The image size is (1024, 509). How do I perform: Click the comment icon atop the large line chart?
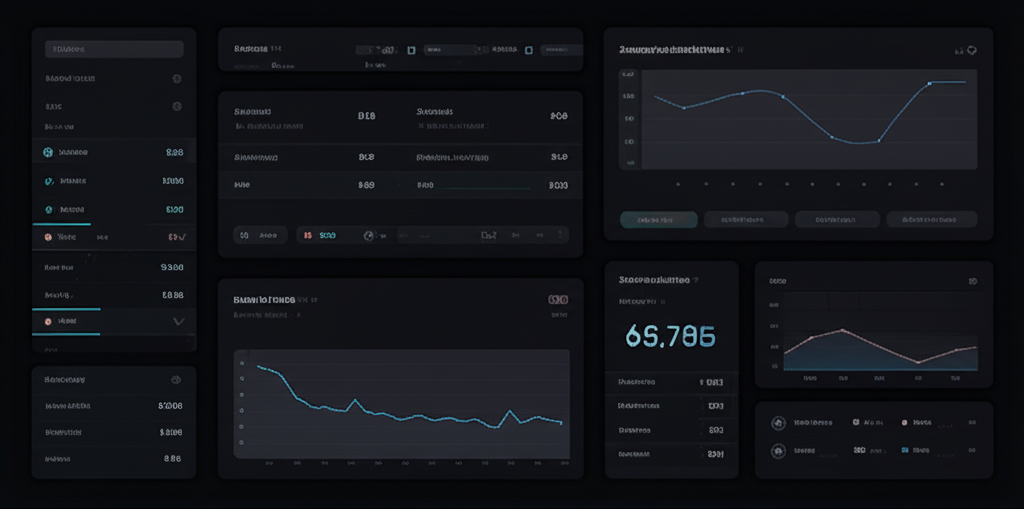tap(972, 49)
